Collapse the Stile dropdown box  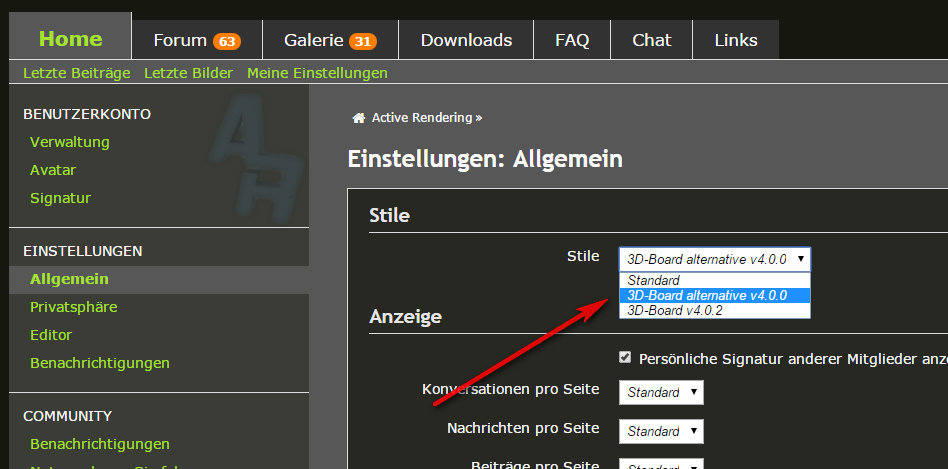click(715, 259)
